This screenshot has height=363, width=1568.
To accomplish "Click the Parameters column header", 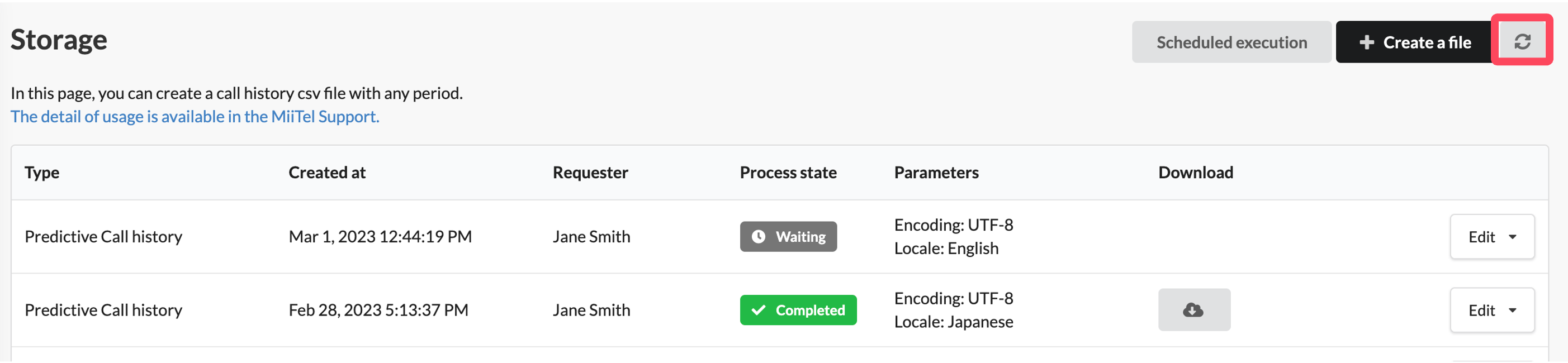I will [x=936, y=173].
